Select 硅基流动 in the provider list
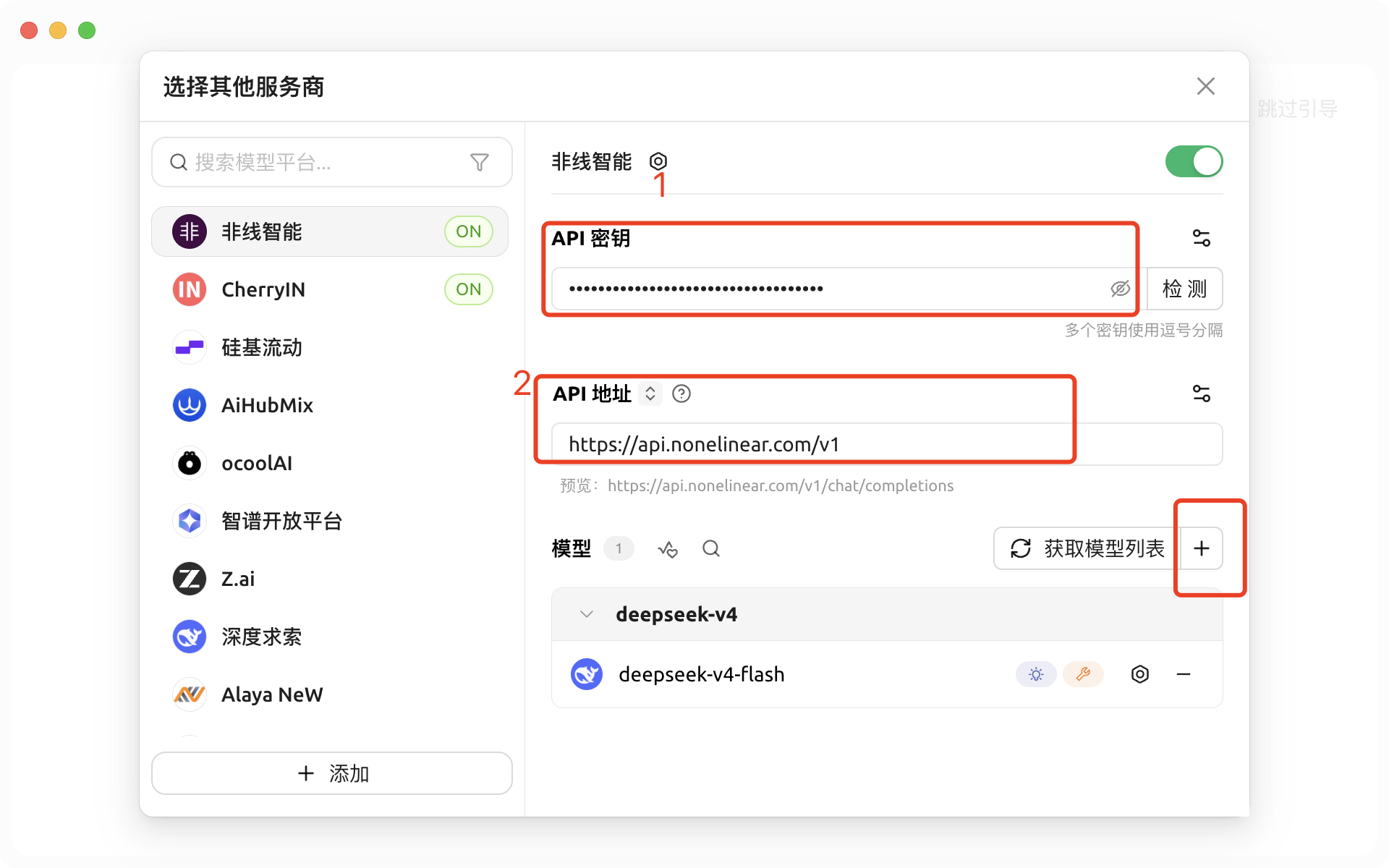The image size is (1389, 868). pyautogui.click(x=330, y=347)
